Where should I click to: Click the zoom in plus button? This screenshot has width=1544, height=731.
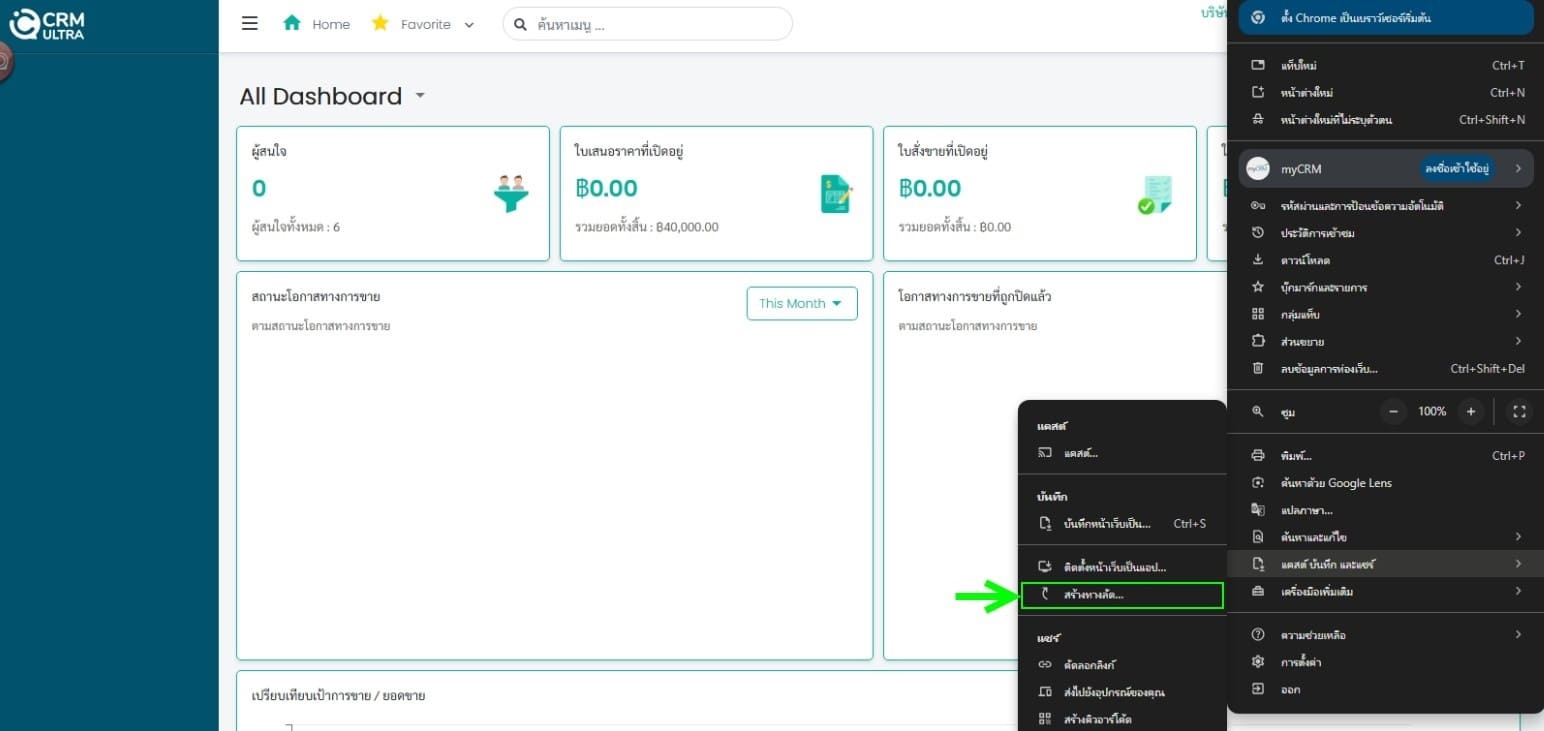pos(1470,411)
